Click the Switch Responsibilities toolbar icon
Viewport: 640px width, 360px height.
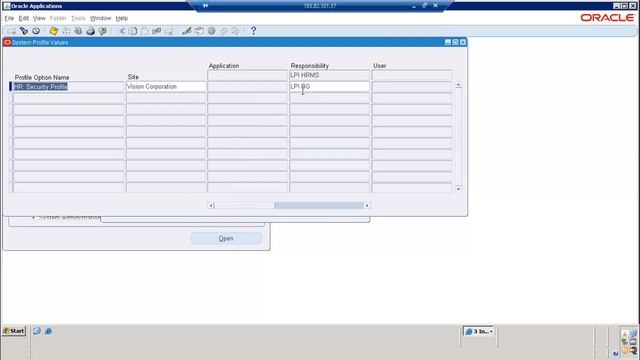tap(78, 31)
